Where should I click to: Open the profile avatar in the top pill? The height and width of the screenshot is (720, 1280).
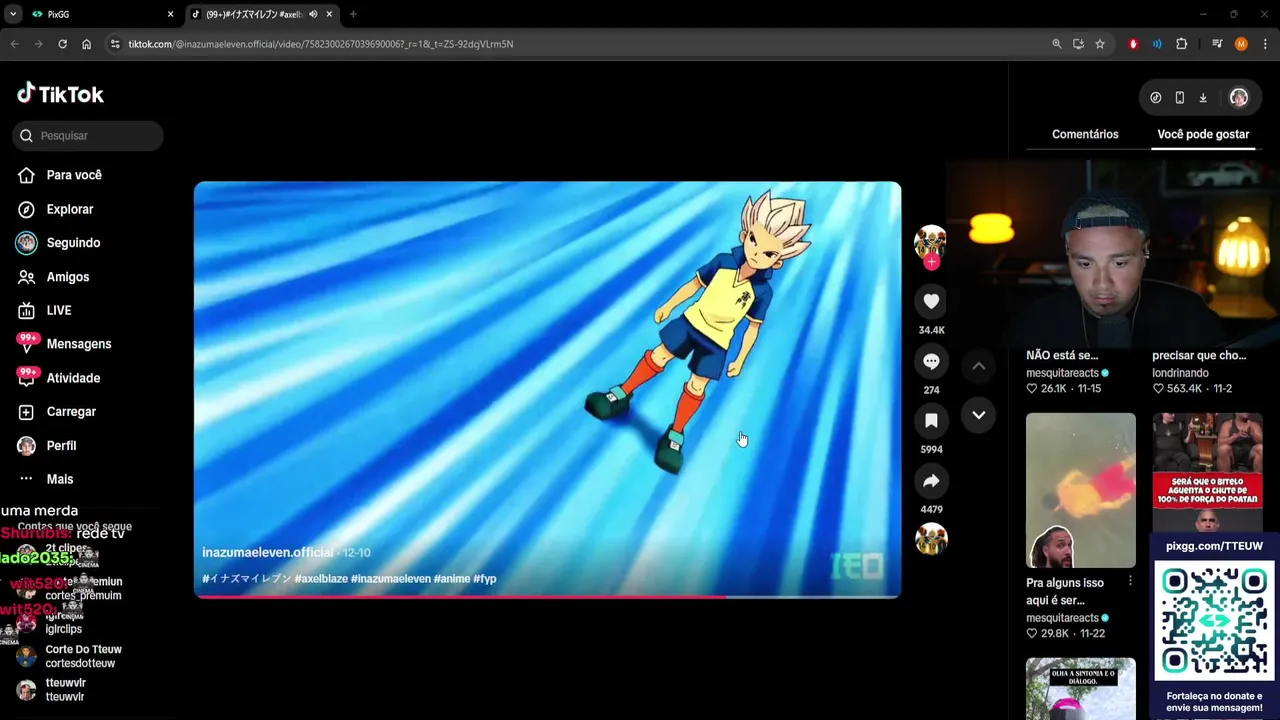click(x=1239, y=98)
